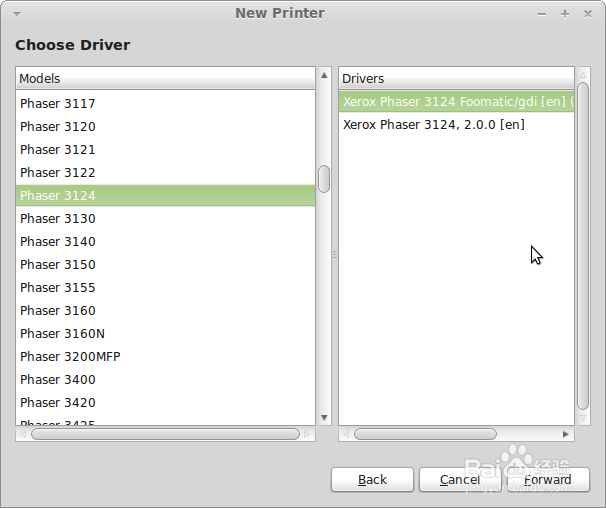606x508 pixels.
Task: Choose the Phaser 3121 model
Action: tap(165, 150)
